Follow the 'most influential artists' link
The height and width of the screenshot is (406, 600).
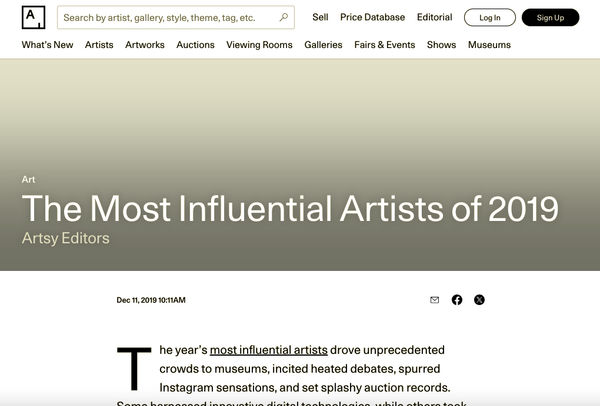268,350
